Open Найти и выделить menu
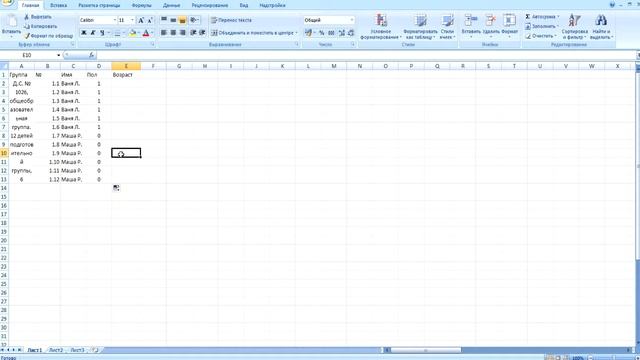 (601, 27)
